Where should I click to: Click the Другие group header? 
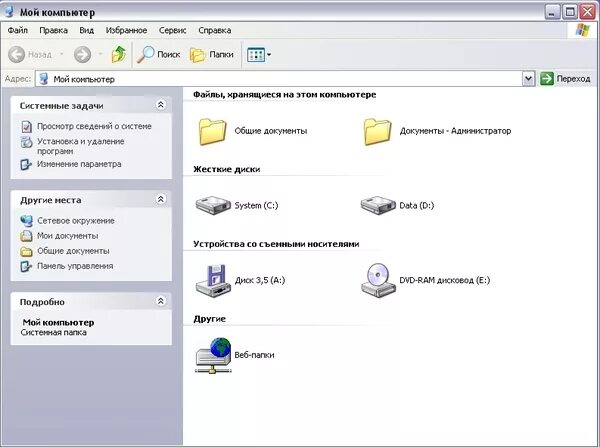click(209, 319)
